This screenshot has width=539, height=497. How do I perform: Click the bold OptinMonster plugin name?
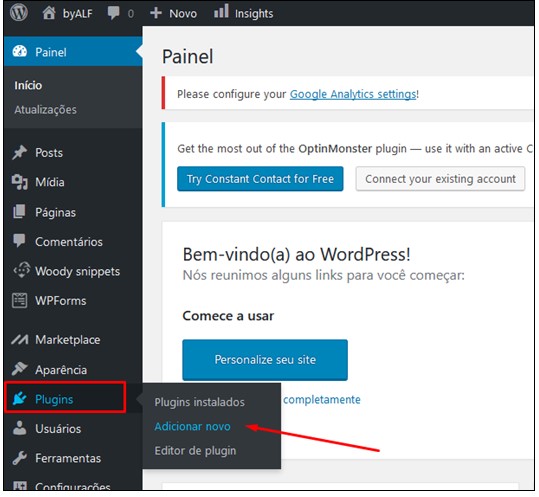pos(335,149)
